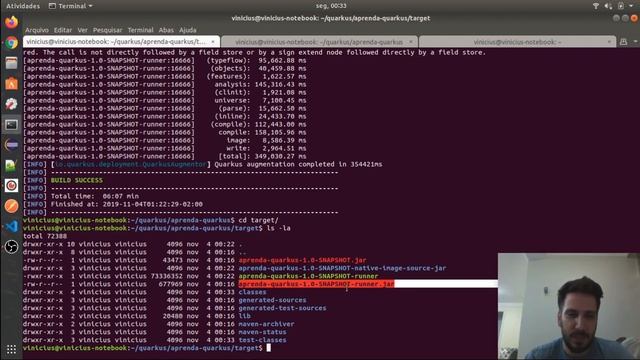Expand the system menu arrow in top bar
Screen dimensions: 640x360
tap(631, 6)
